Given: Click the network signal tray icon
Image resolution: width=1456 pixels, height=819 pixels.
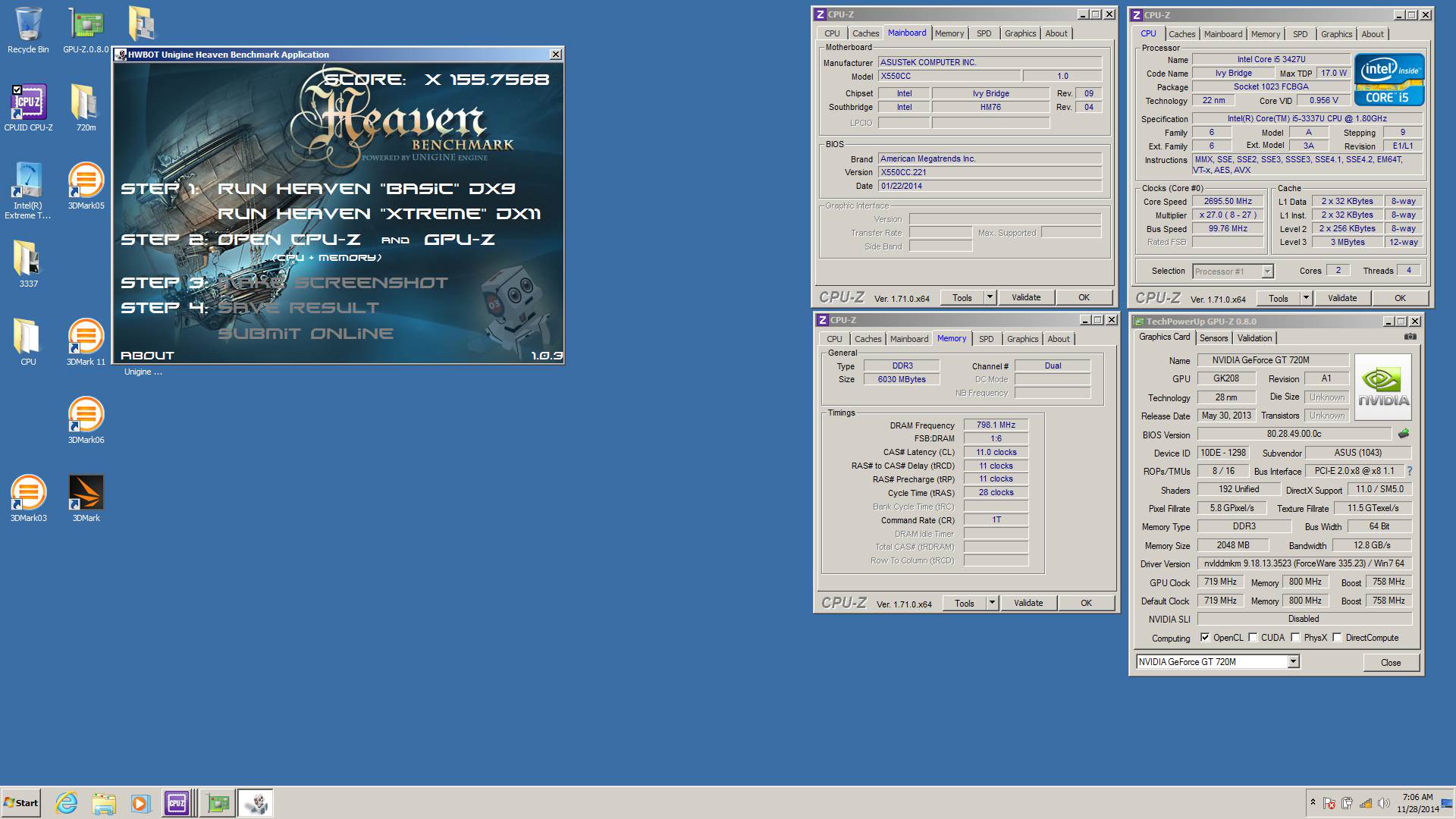Looking at the screenshot, I should [x=1365, y=803].
